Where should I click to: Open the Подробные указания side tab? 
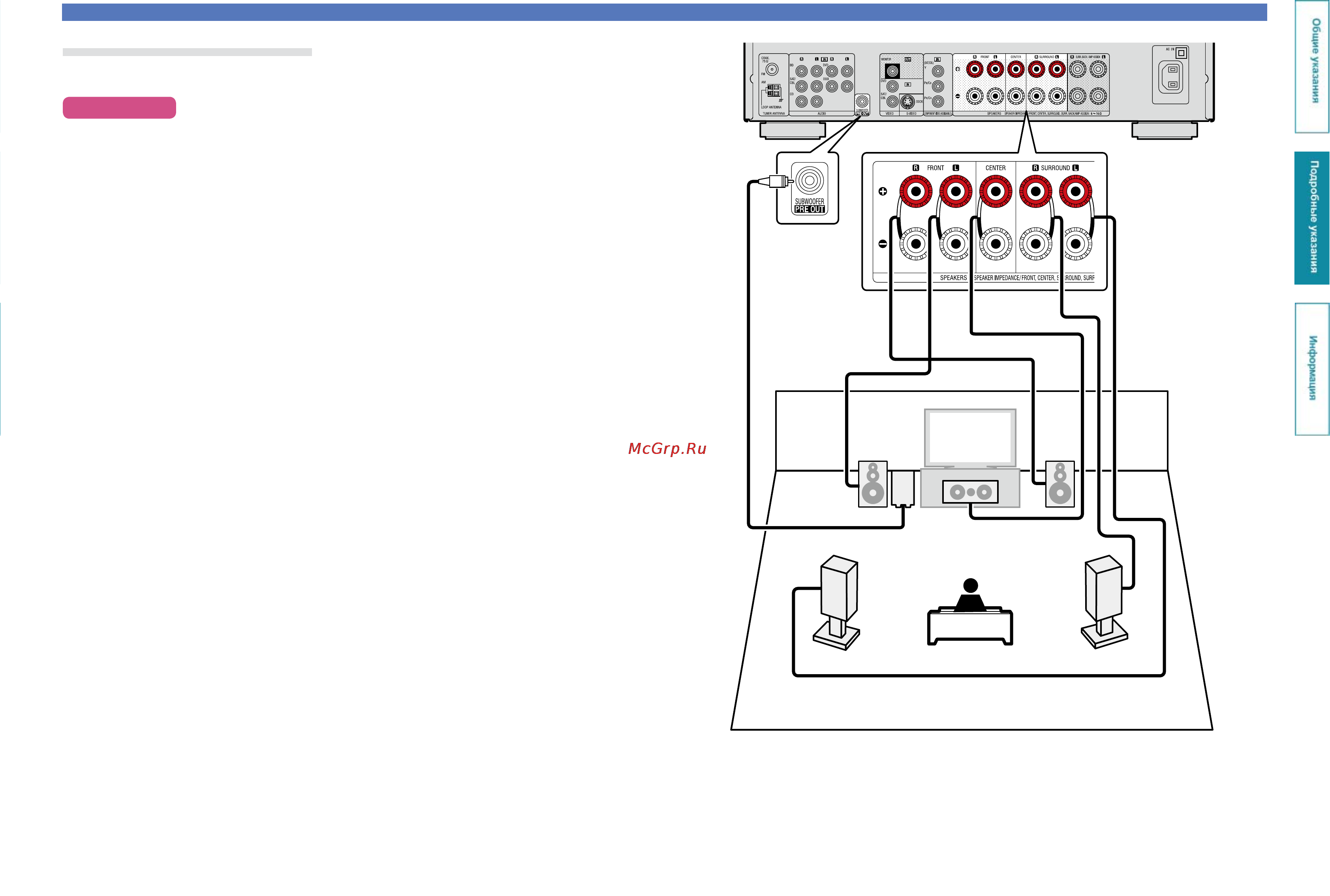pyautogui.click(x=1312, y=218)
